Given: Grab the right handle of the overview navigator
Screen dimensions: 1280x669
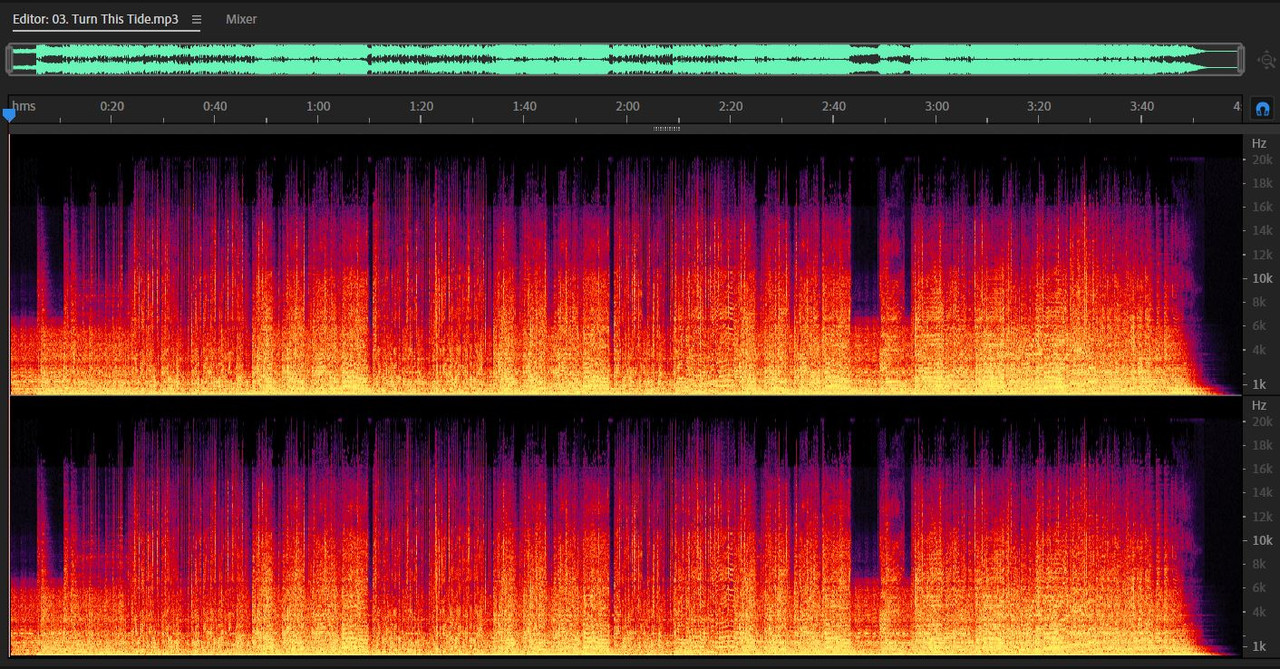Looking at the screenshot, I should click(1240, 60).
